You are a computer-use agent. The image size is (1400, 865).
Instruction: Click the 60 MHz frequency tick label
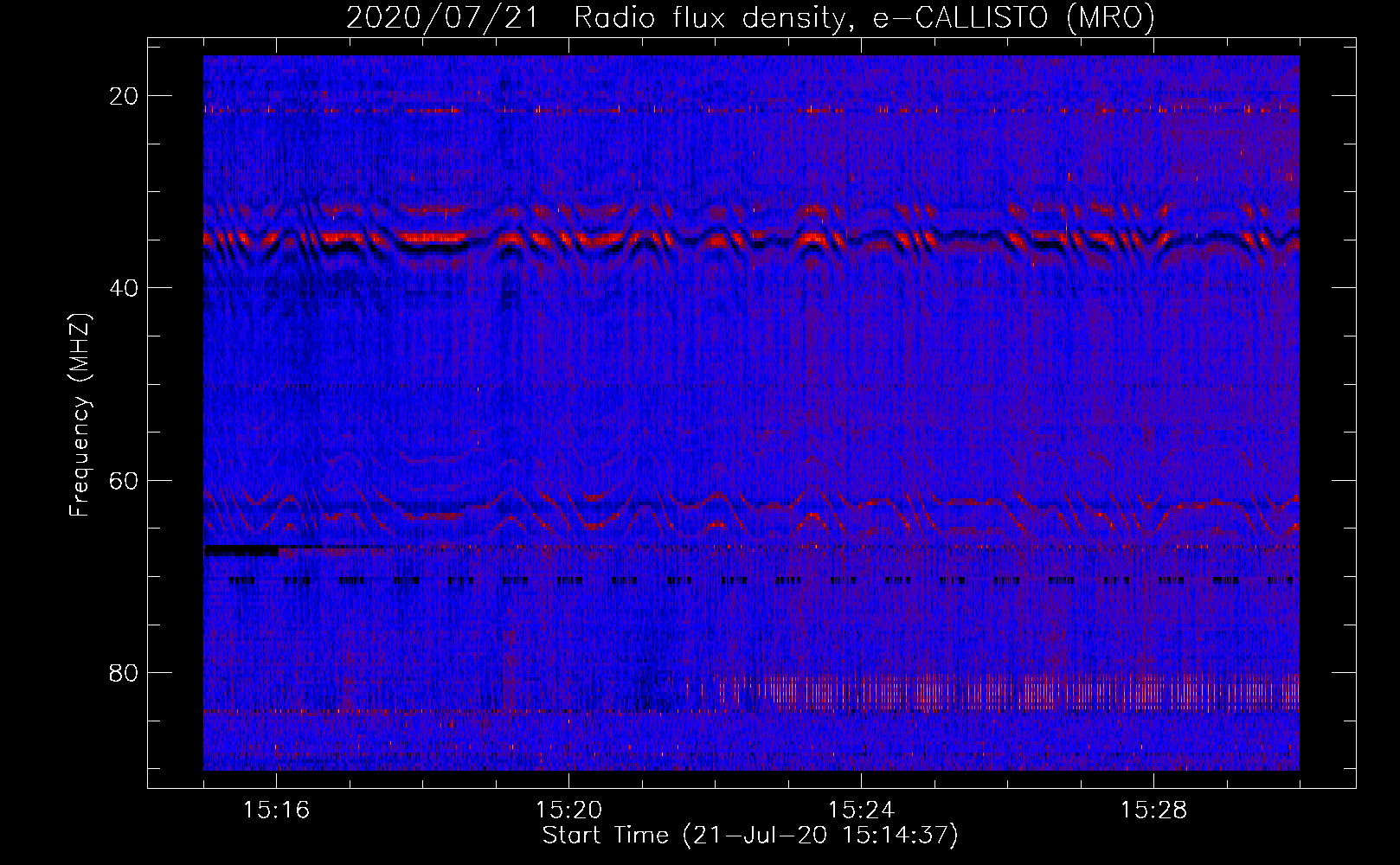pyautogui.click(x=125, y=480)
